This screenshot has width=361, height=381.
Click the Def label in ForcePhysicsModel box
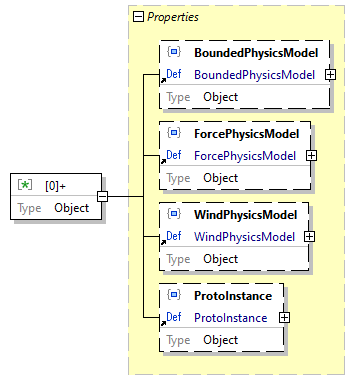point(174,155)
